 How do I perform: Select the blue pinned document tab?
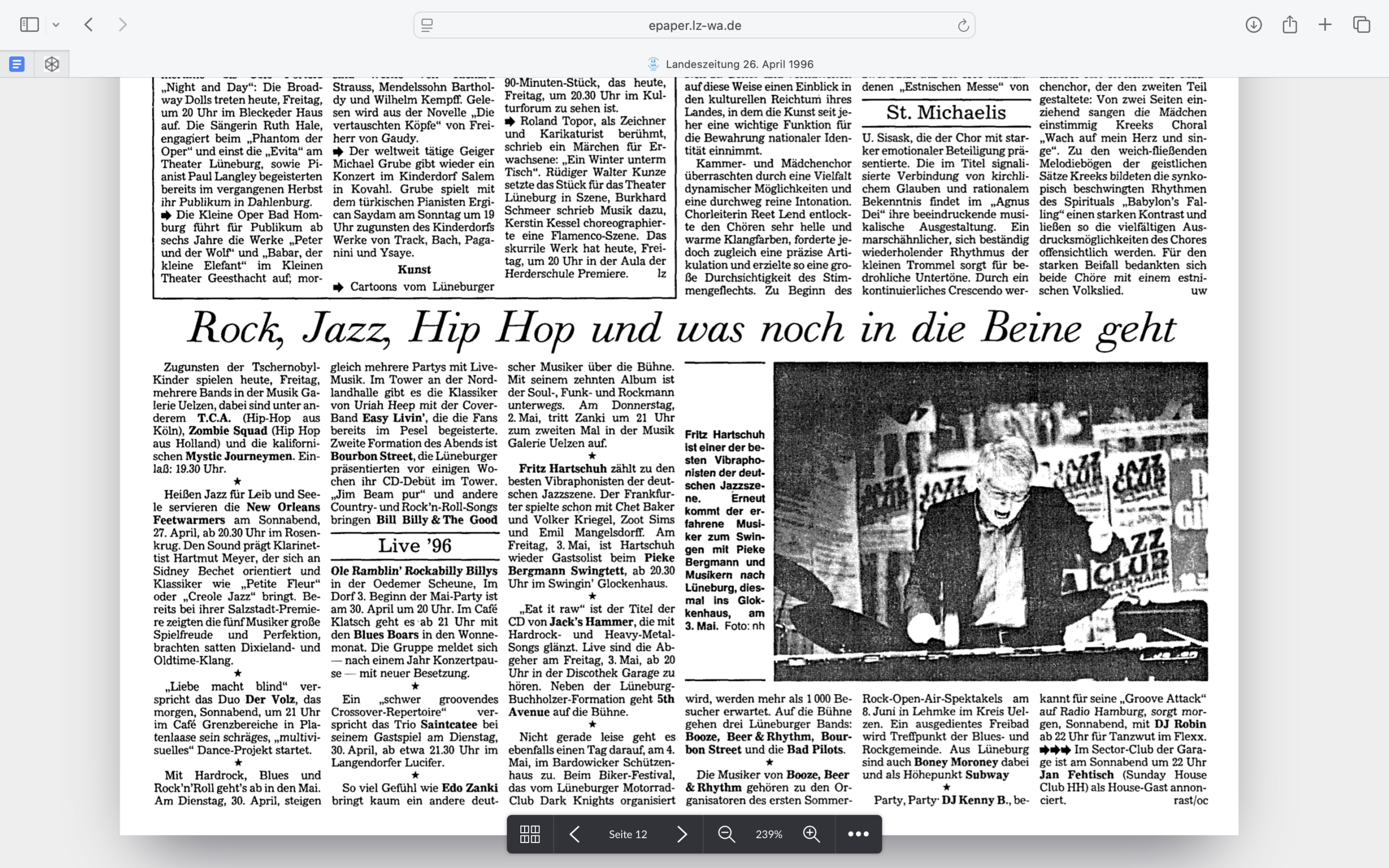pyautogui.click(x=17, y=63)
